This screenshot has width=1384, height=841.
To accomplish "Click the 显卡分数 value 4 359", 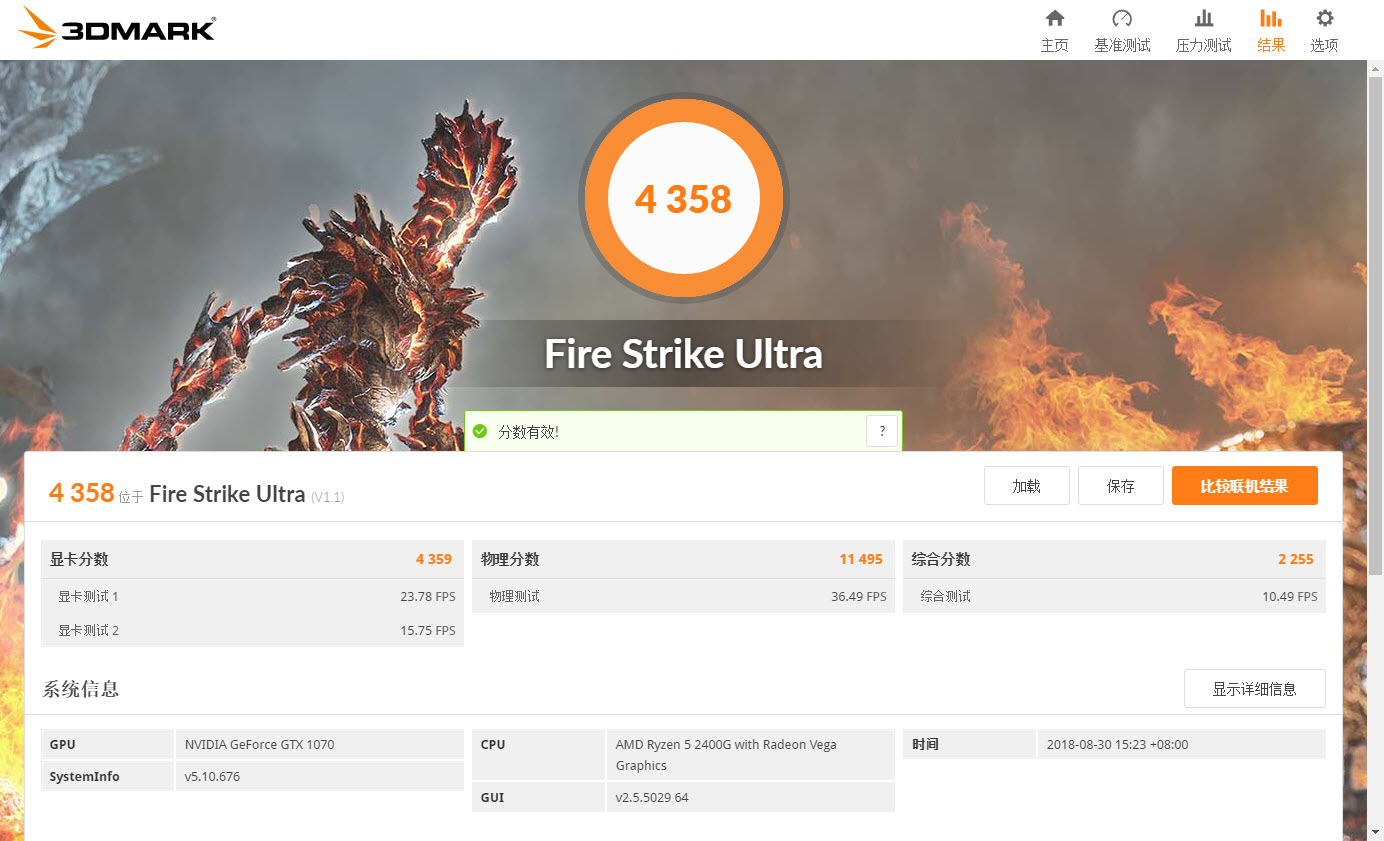I will pos(434,559).
